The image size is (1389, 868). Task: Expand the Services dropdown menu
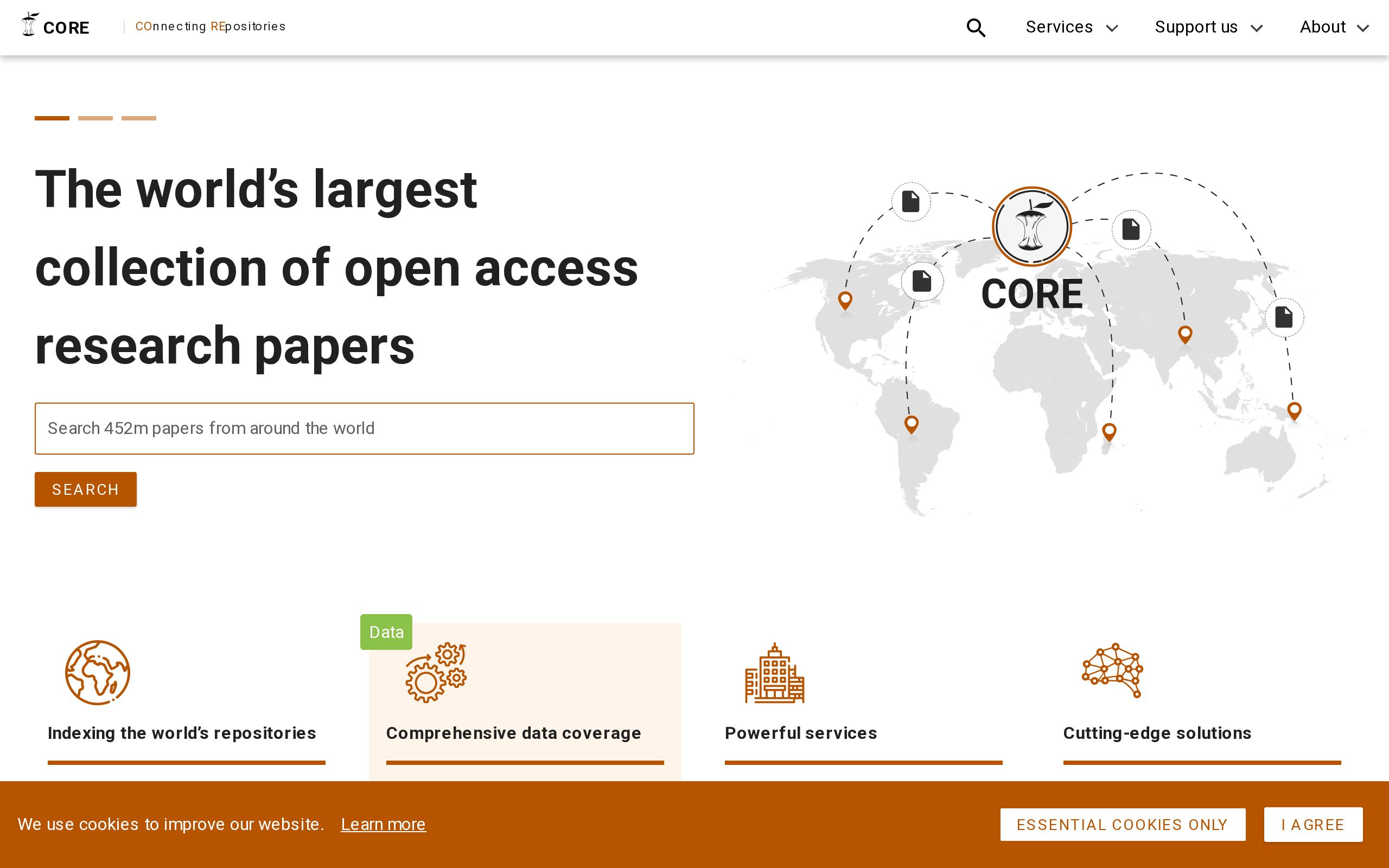(1072, 27)
